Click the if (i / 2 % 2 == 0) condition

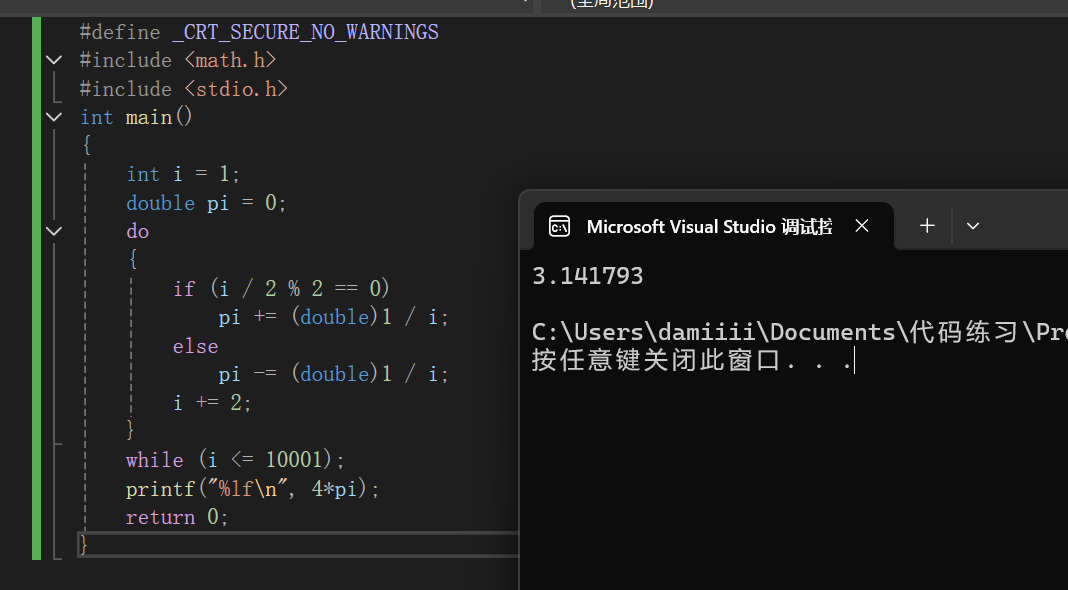click(281, 289)
